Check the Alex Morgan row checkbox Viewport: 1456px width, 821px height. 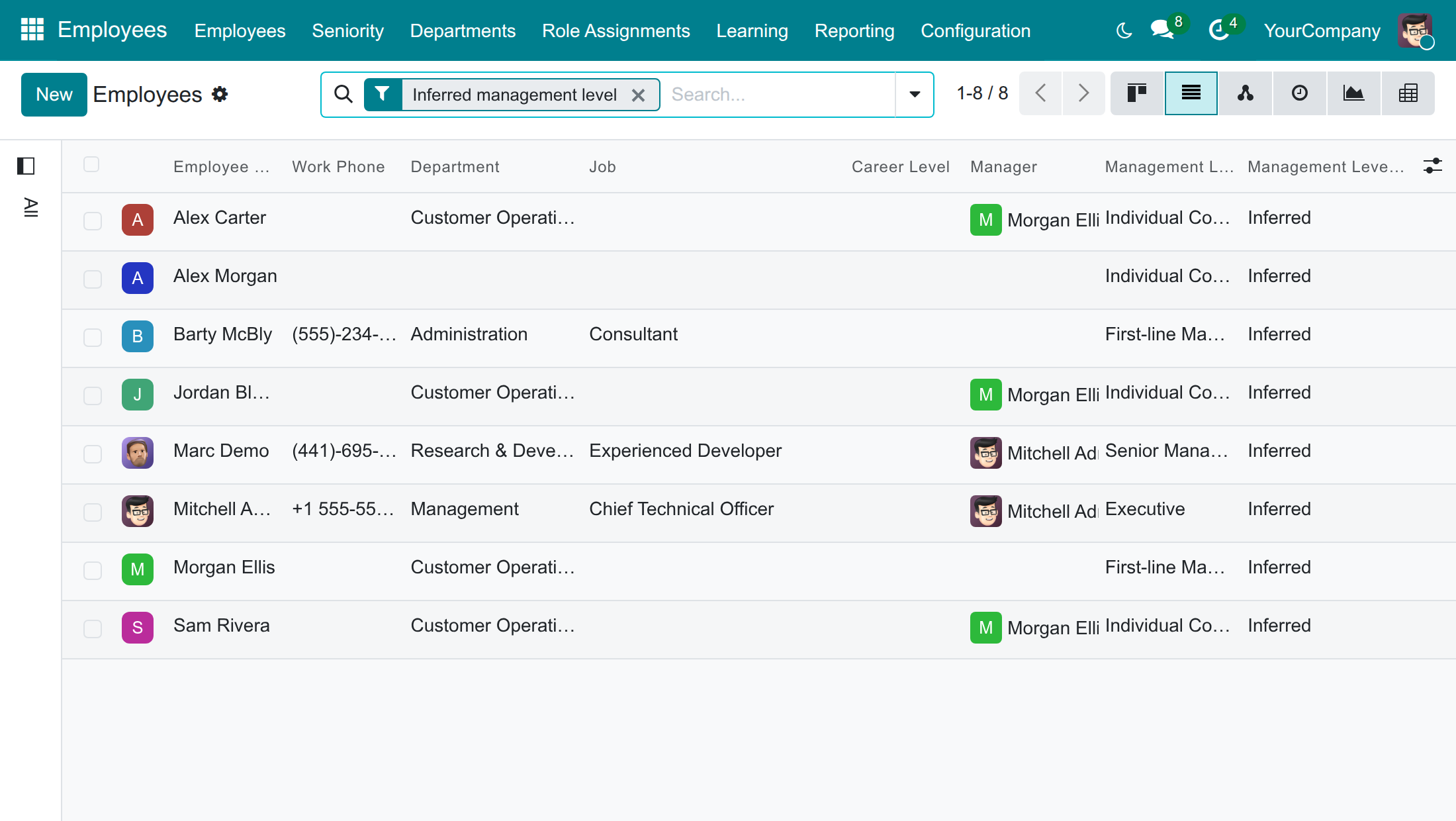coord(93,279)
